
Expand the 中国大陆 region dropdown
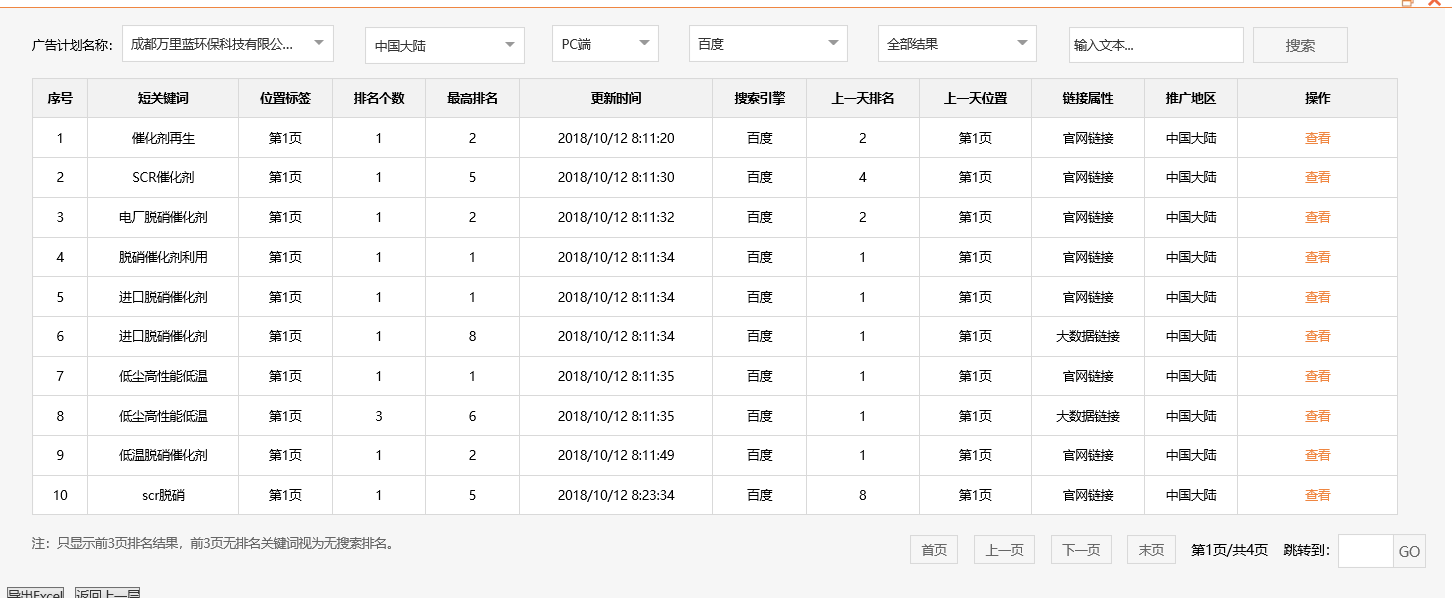point(444,44)
